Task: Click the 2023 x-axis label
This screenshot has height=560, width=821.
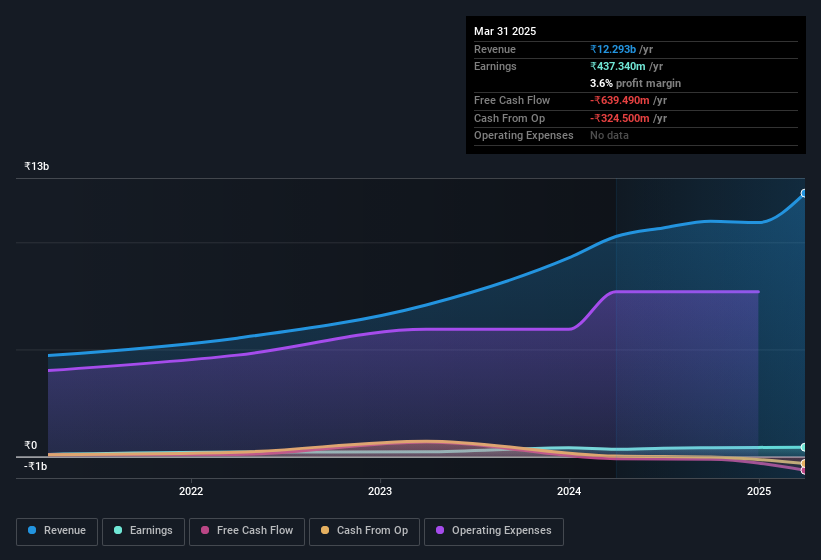Action: [x=380, y=491]
